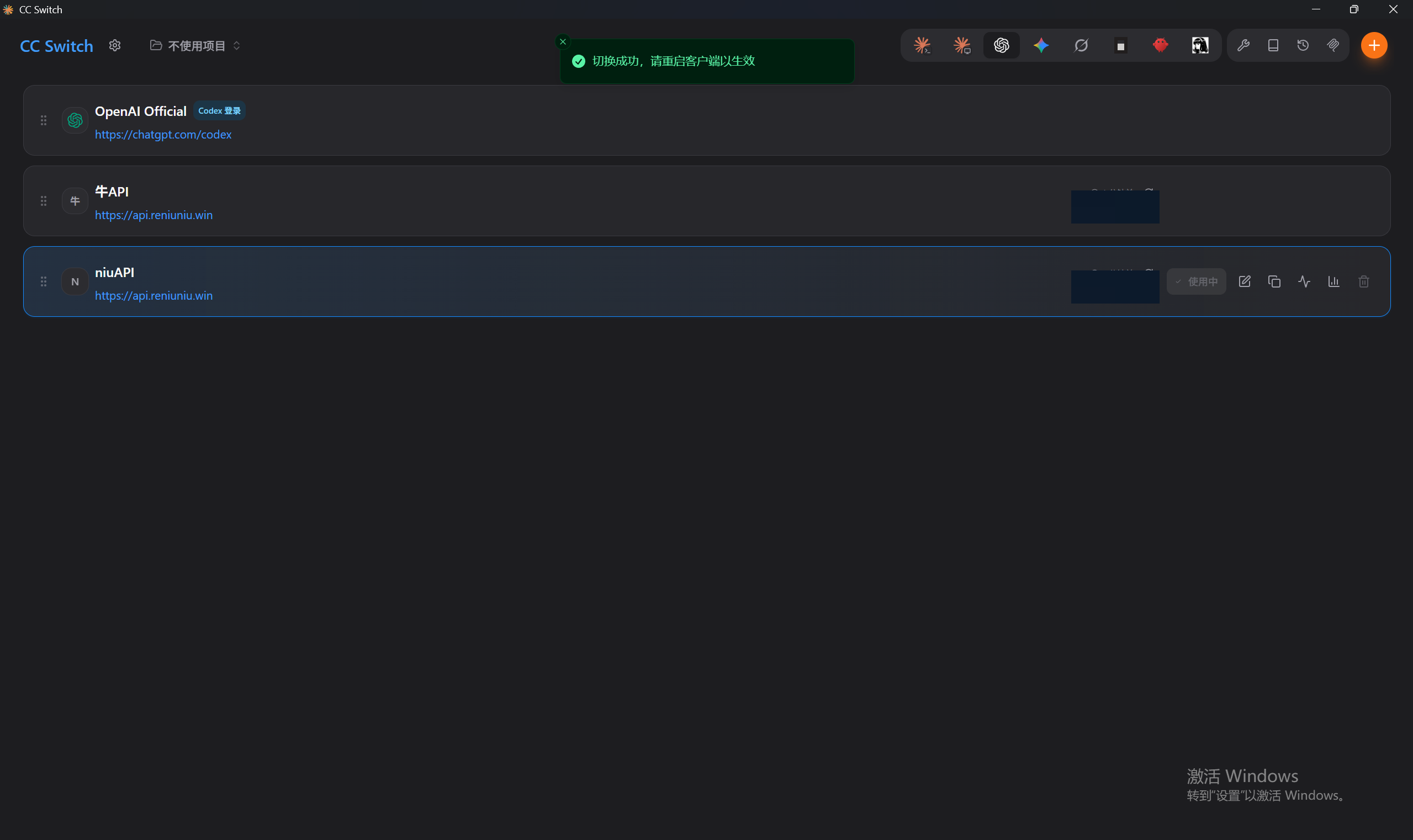Select the OpenAI Codex app tab
Screen dimensions: 1413x840
(x=1001, y=45)
